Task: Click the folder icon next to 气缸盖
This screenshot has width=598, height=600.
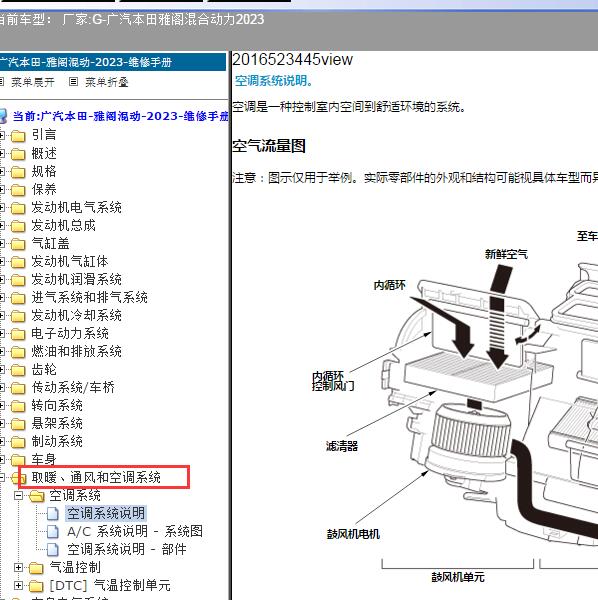Action: (x=18, y=244)
